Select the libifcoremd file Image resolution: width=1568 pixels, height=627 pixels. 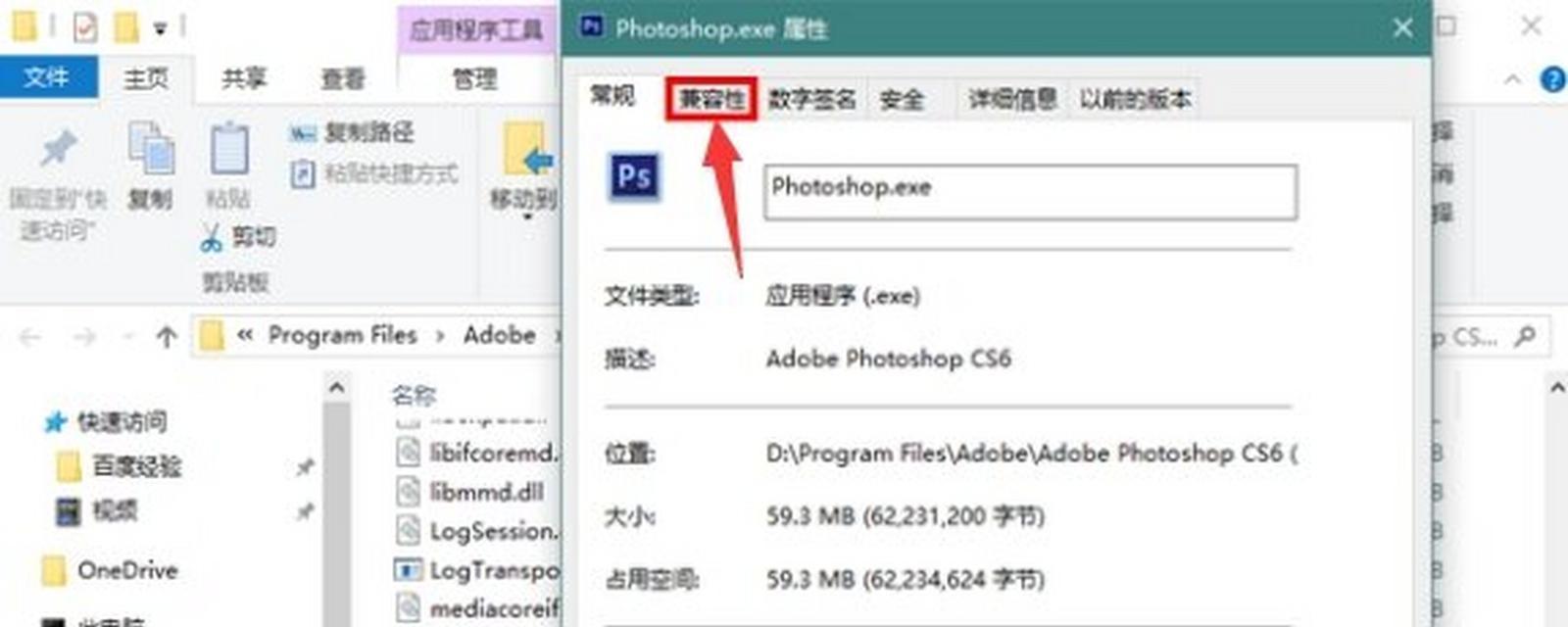[x=477, y=453]
